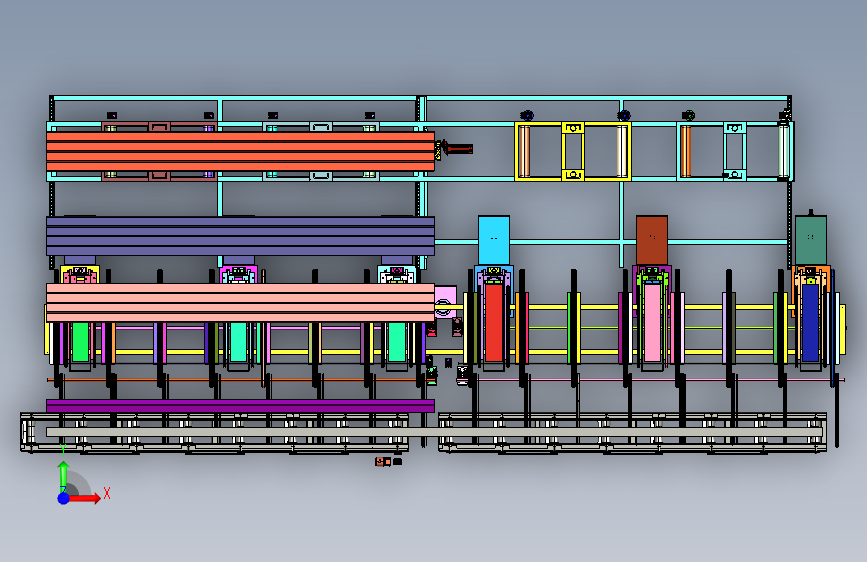Select the red vertical panel

point(494,323)
